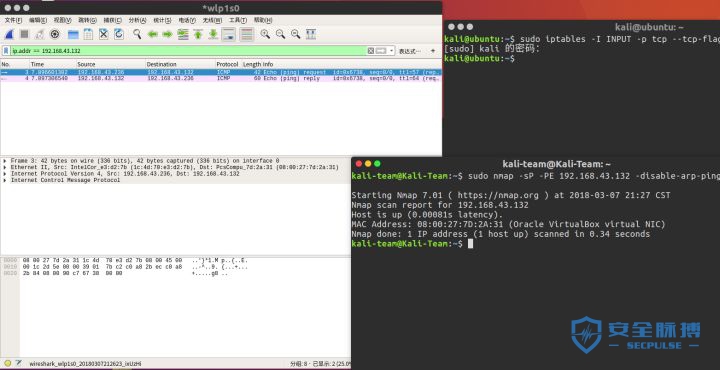720x370 pixels.
Task: Sort by the No. column header
Action: tap(15, 64)
